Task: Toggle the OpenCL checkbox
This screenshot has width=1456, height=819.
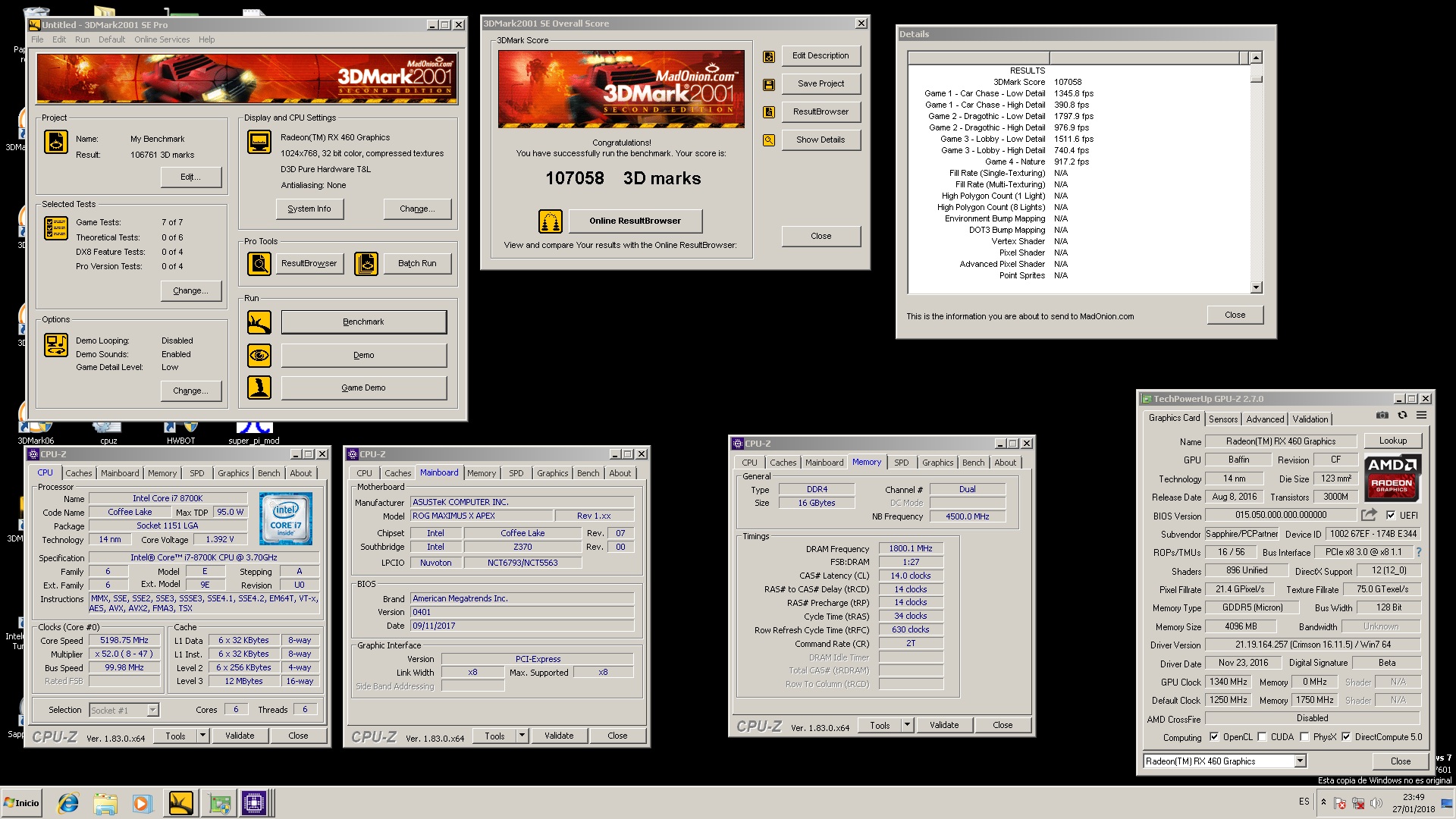Action: click(1214, 736)
